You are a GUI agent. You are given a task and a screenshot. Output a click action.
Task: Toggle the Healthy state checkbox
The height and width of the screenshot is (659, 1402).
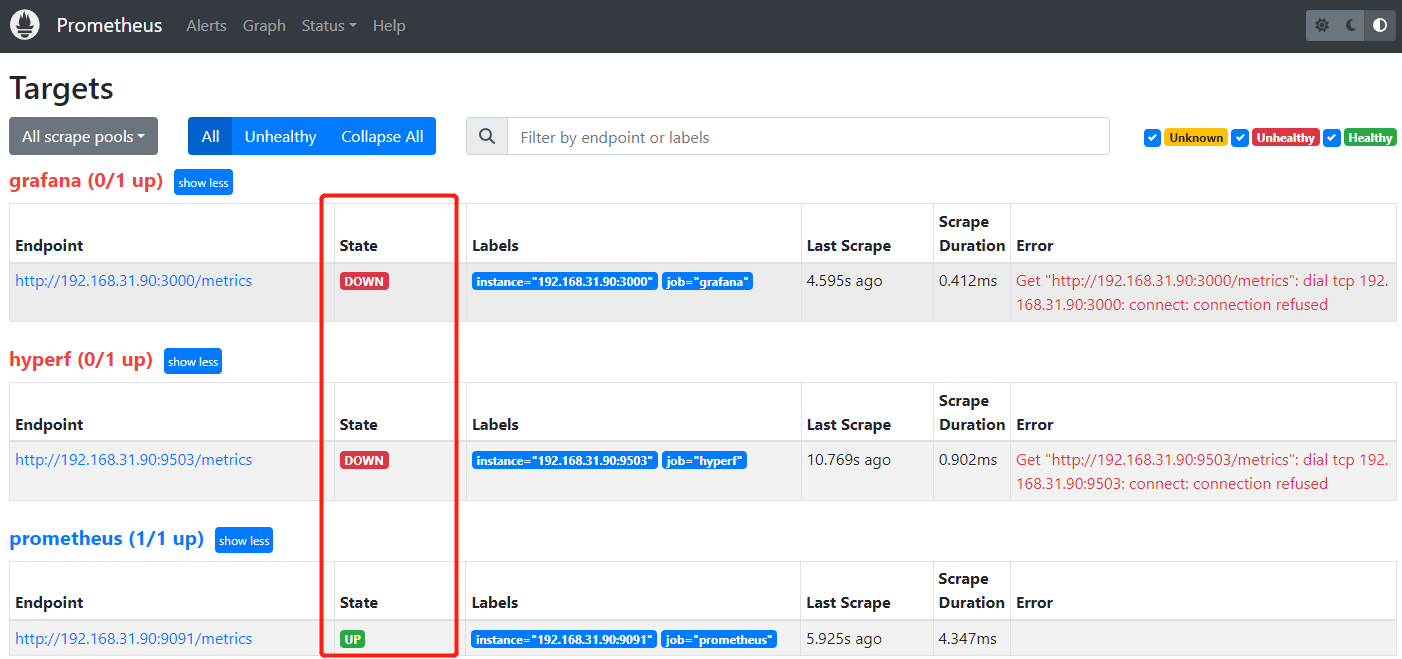[1331, 138]
